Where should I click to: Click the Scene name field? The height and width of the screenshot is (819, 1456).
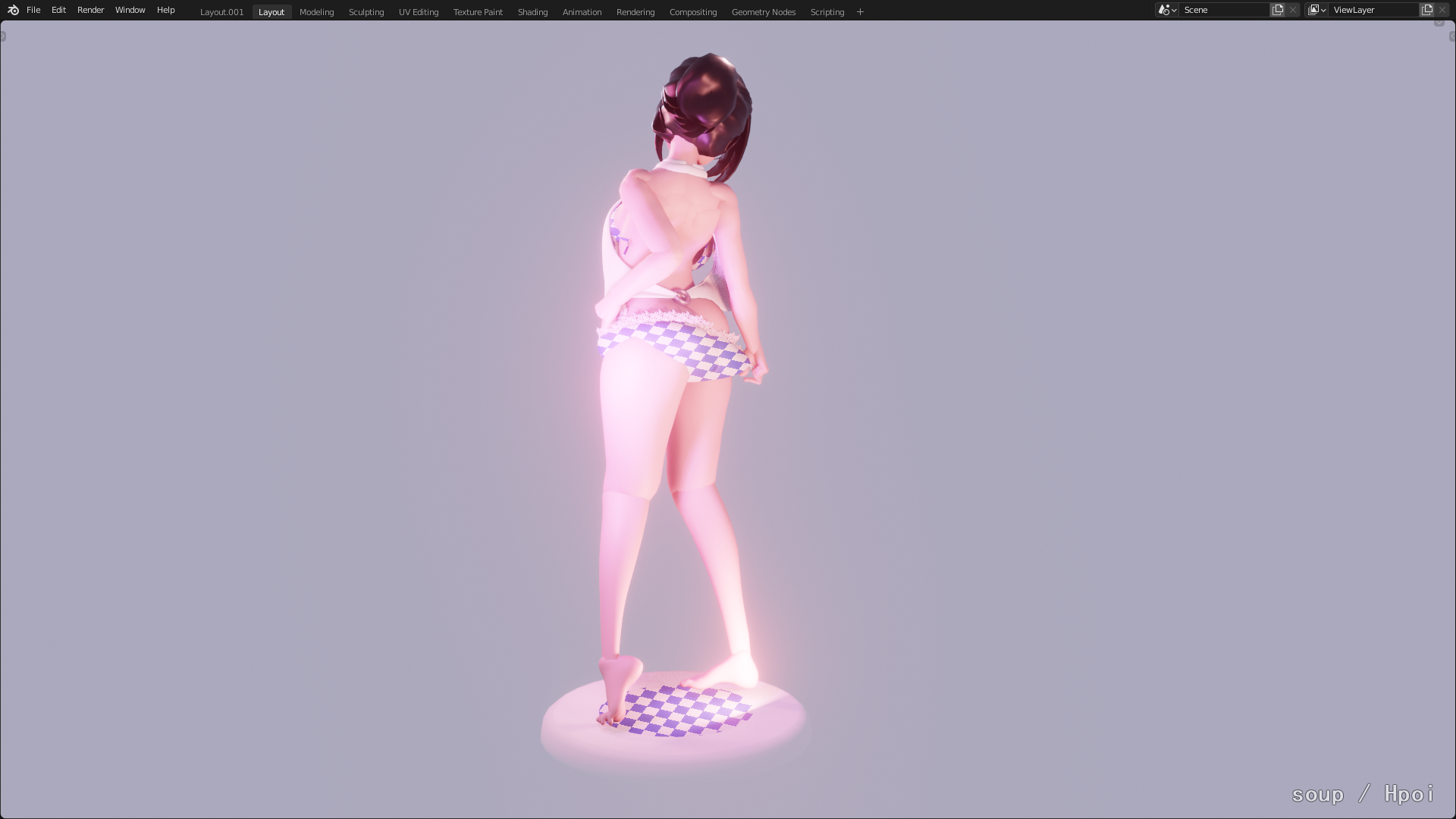tap(1224, 10)
